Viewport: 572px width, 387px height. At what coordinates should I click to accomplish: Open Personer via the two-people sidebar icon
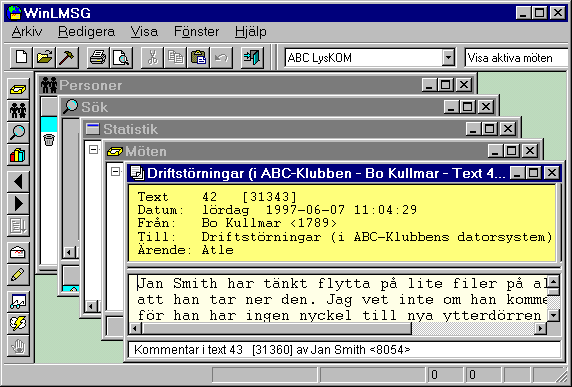click(x=18, y=110)
